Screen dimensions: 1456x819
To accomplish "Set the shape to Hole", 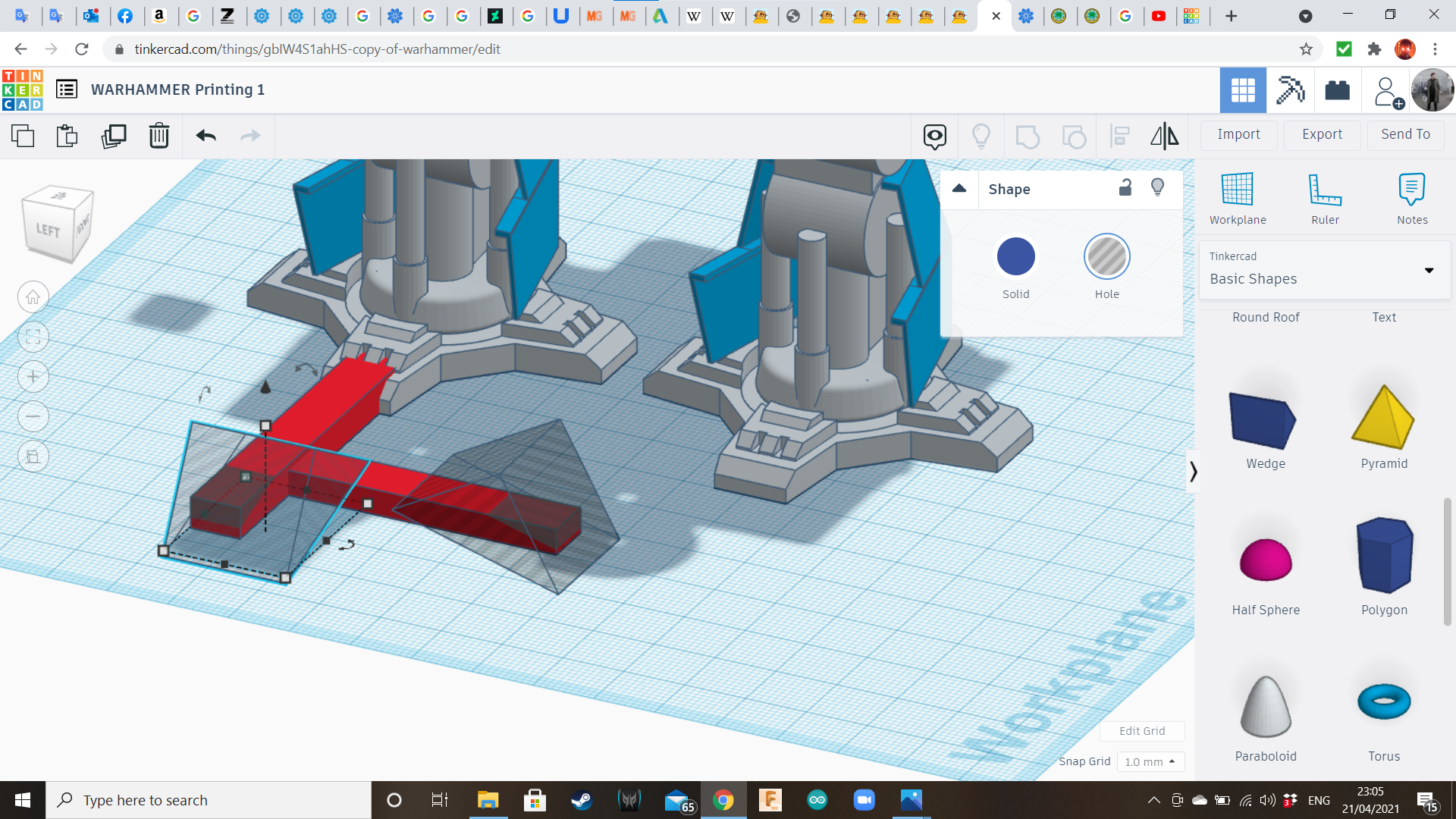I will pos(1106,256).
